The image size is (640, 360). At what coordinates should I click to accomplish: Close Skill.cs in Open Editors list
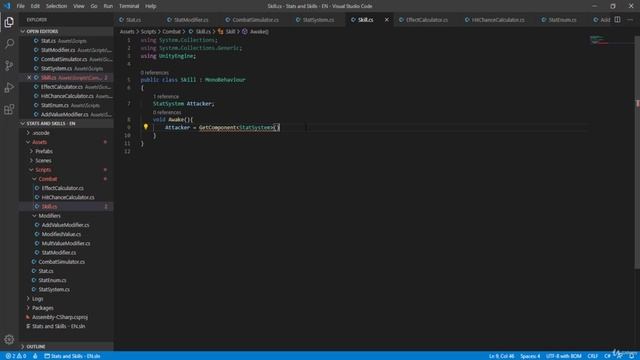tap(29, 78)
